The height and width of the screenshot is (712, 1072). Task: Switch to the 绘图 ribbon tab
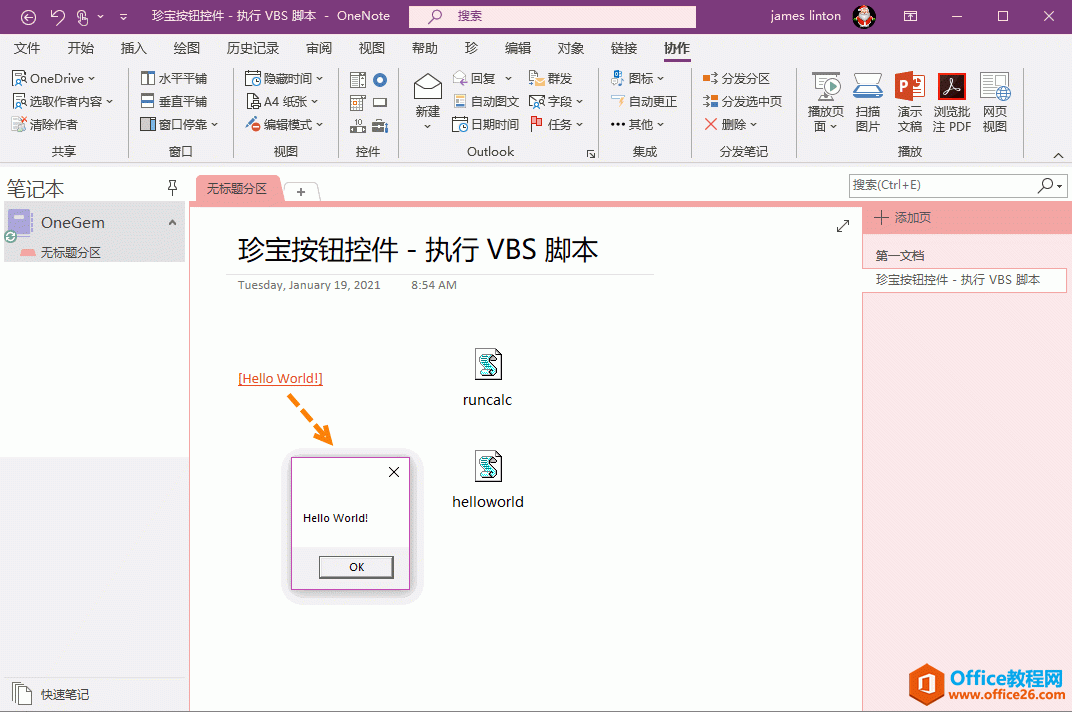pyautogui.click(x=187, y=48)
